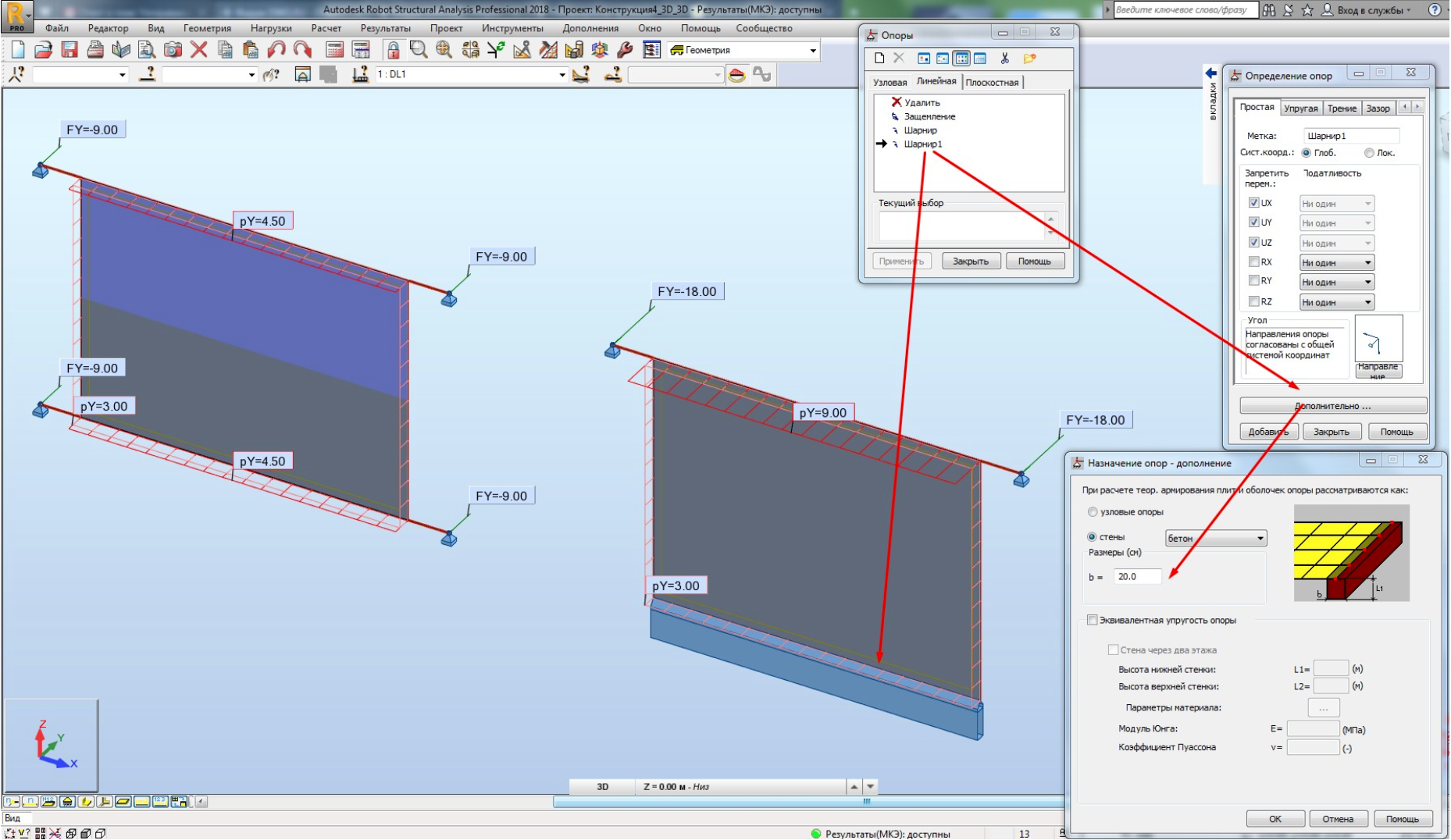Expand the load case 1 : DL1 dropdown

coord(562,75)
